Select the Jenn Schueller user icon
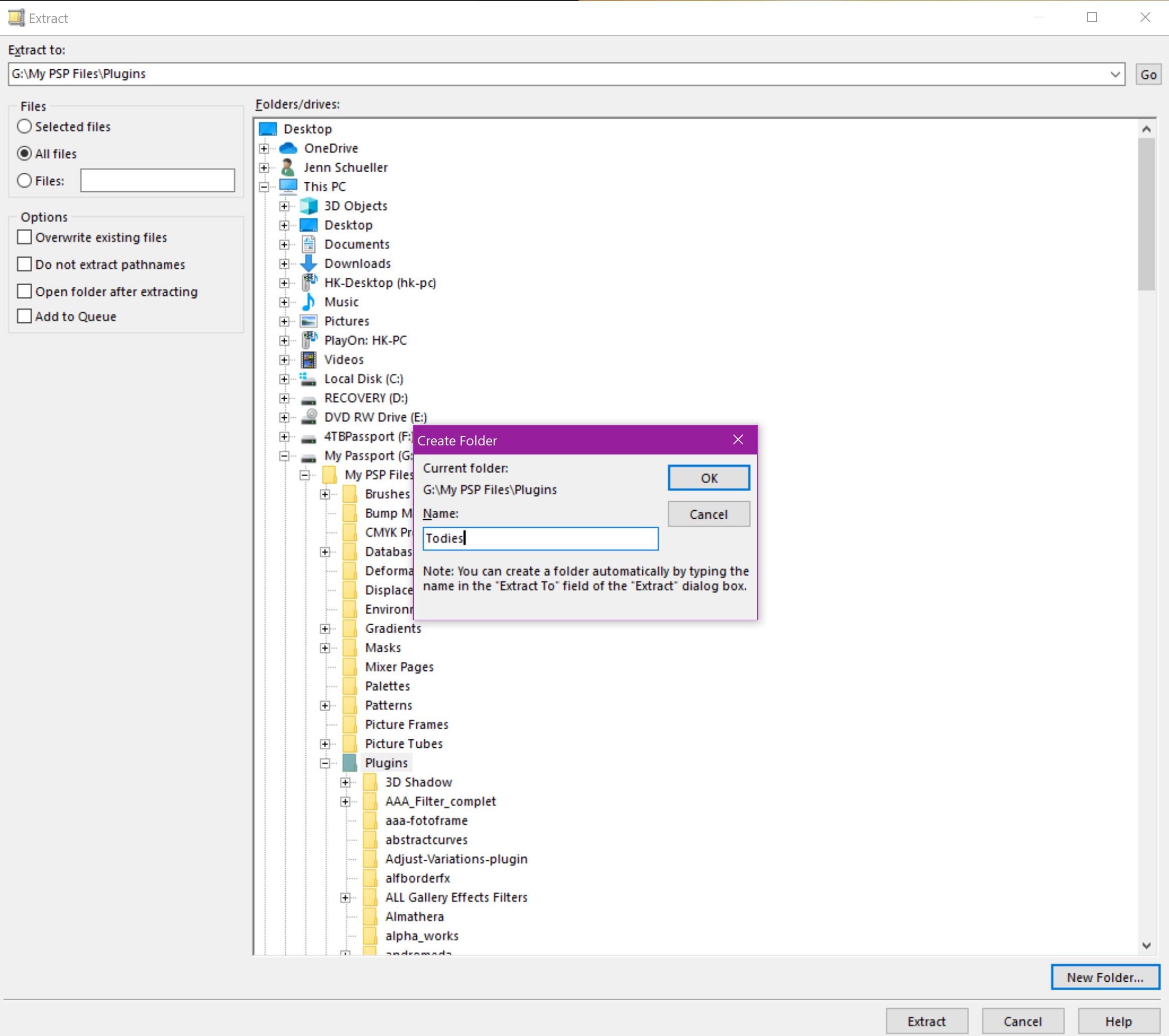This screenshot has width=1169, height=1036. pos(288,168)
